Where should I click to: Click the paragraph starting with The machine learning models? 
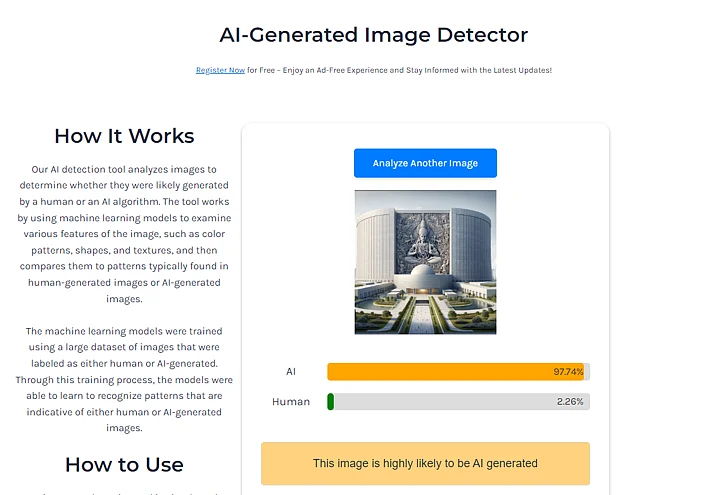tap(124, 379)
